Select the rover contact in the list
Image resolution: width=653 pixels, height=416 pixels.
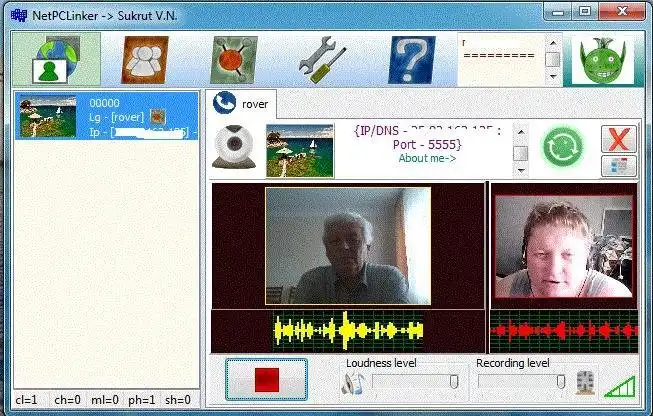point(107,116)
